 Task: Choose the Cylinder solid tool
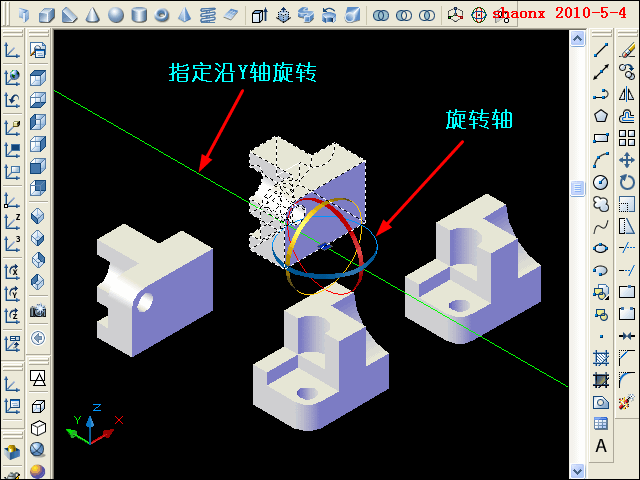click(139, 15)
